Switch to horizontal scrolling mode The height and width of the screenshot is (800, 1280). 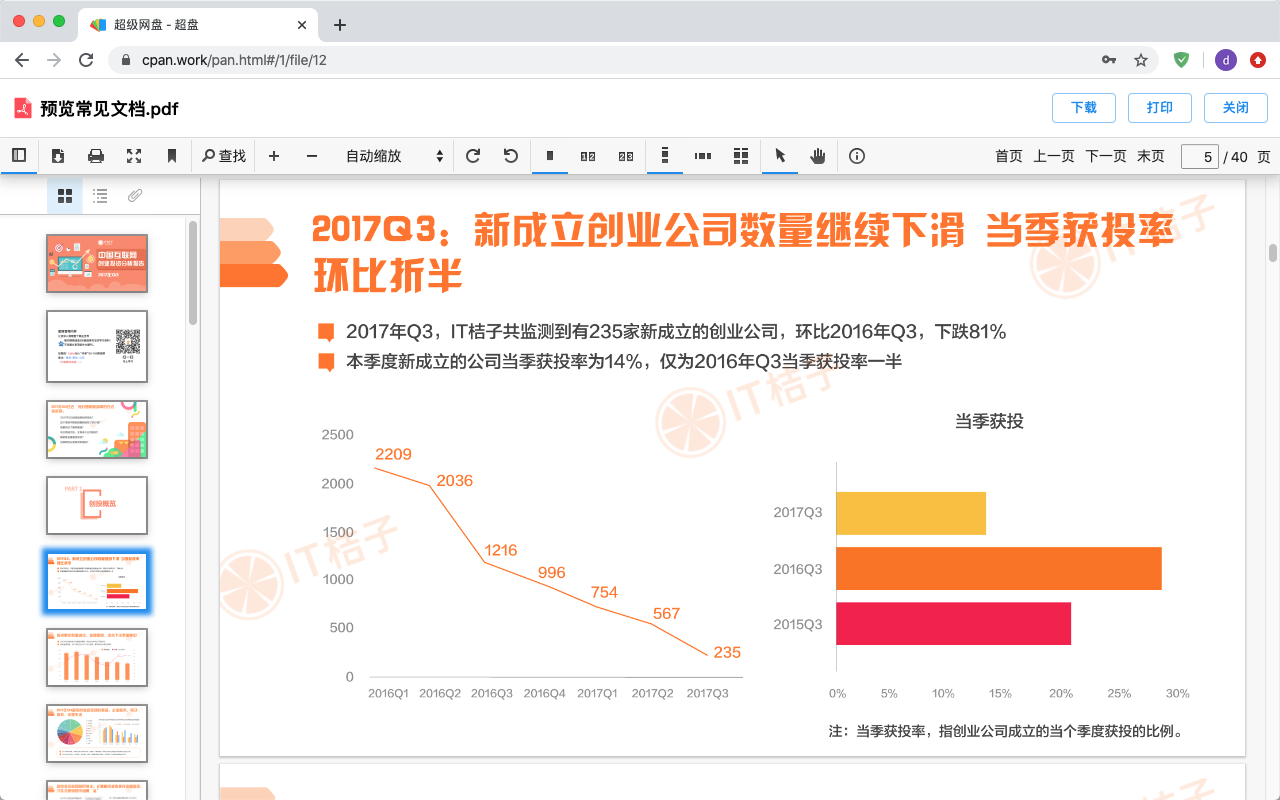pyautogui.click(x=703, y=156)
